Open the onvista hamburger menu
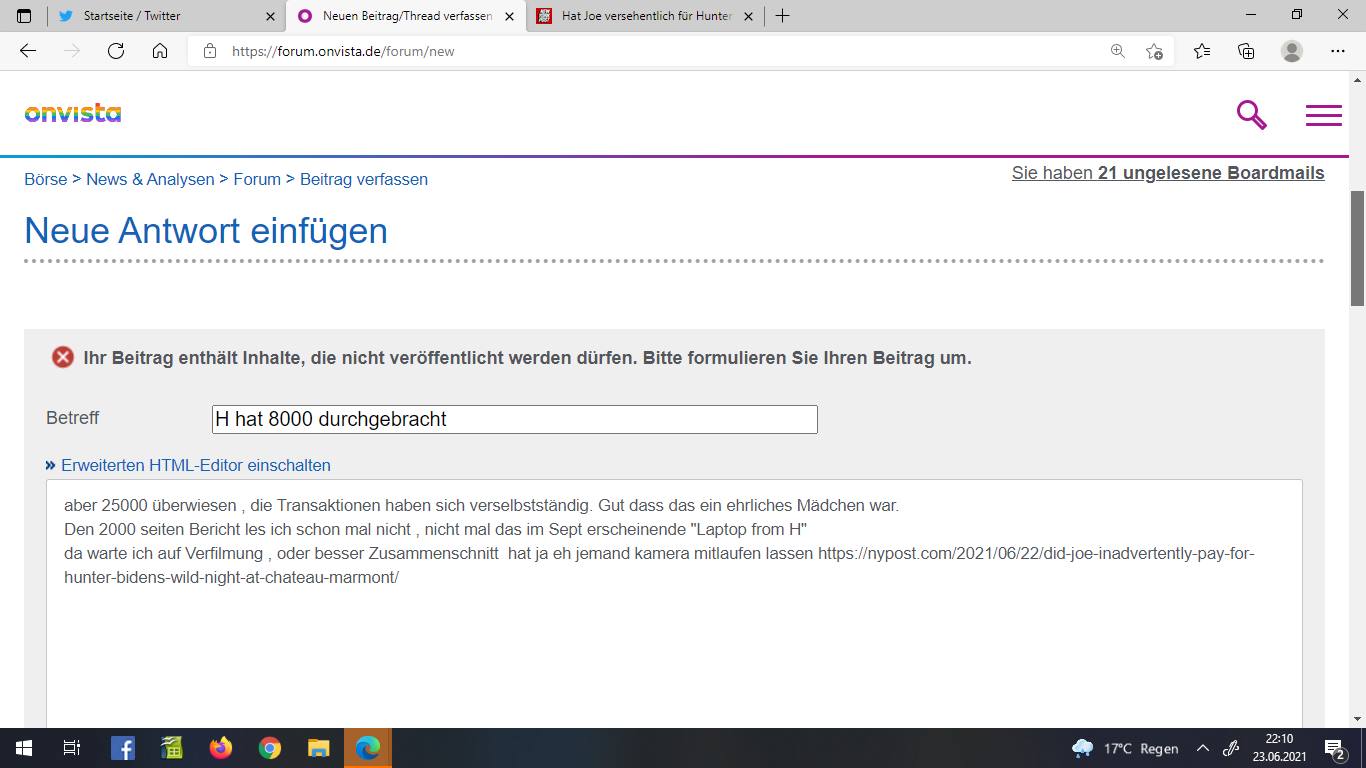 point(1323,114)
